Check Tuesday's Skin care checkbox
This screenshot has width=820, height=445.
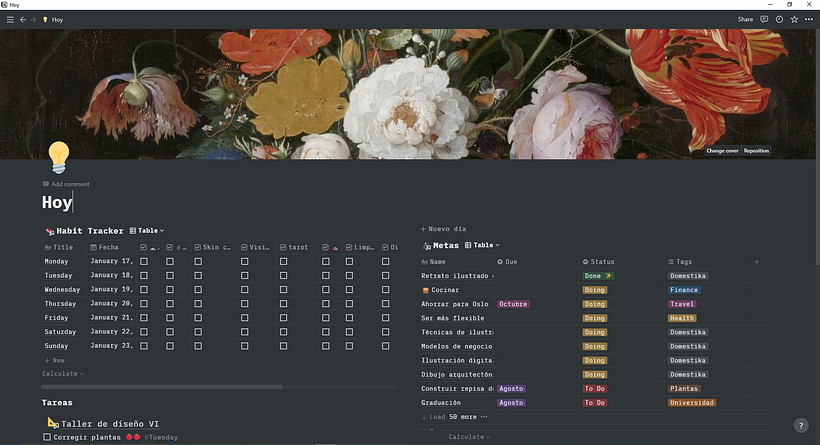(198, 276)
